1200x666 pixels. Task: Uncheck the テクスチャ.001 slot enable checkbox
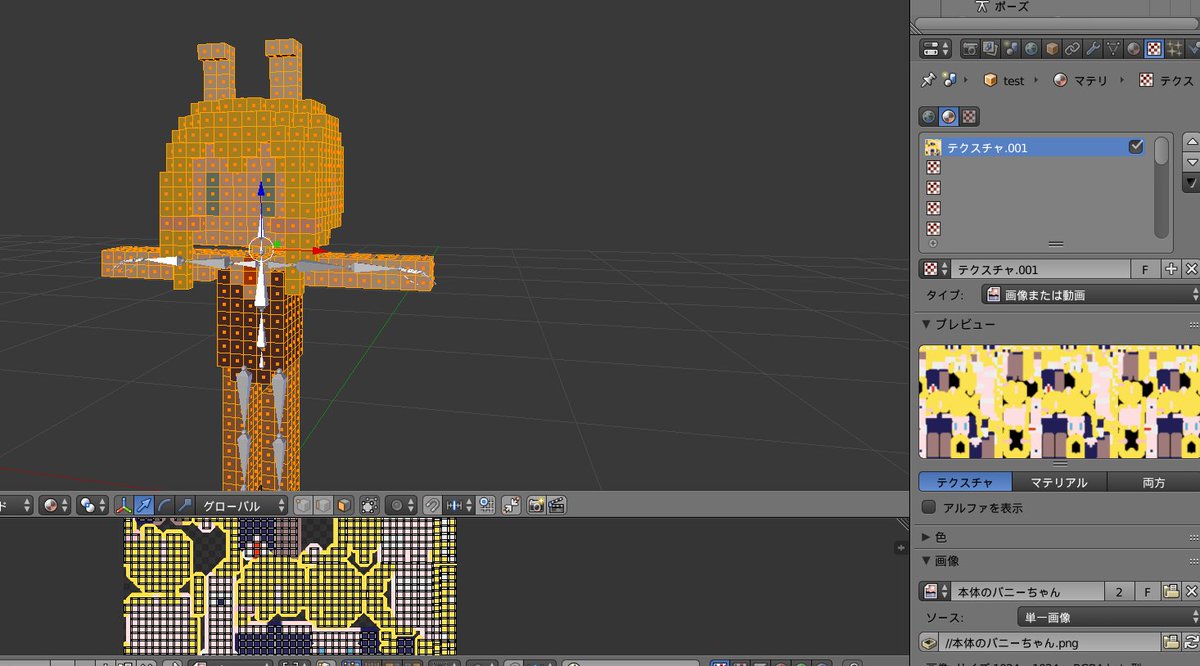(1136, 147)
